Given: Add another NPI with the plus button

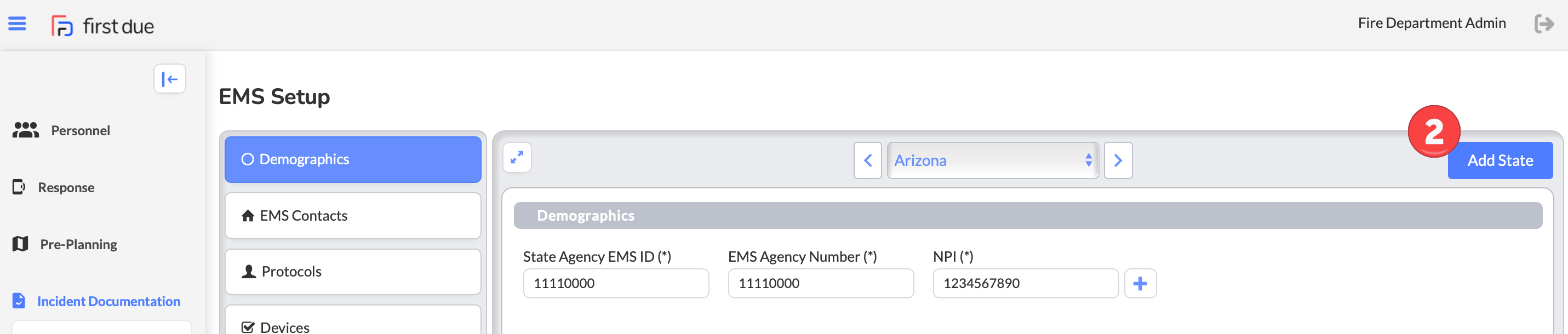Looking at the screenshot, I should pos(1140,284).
